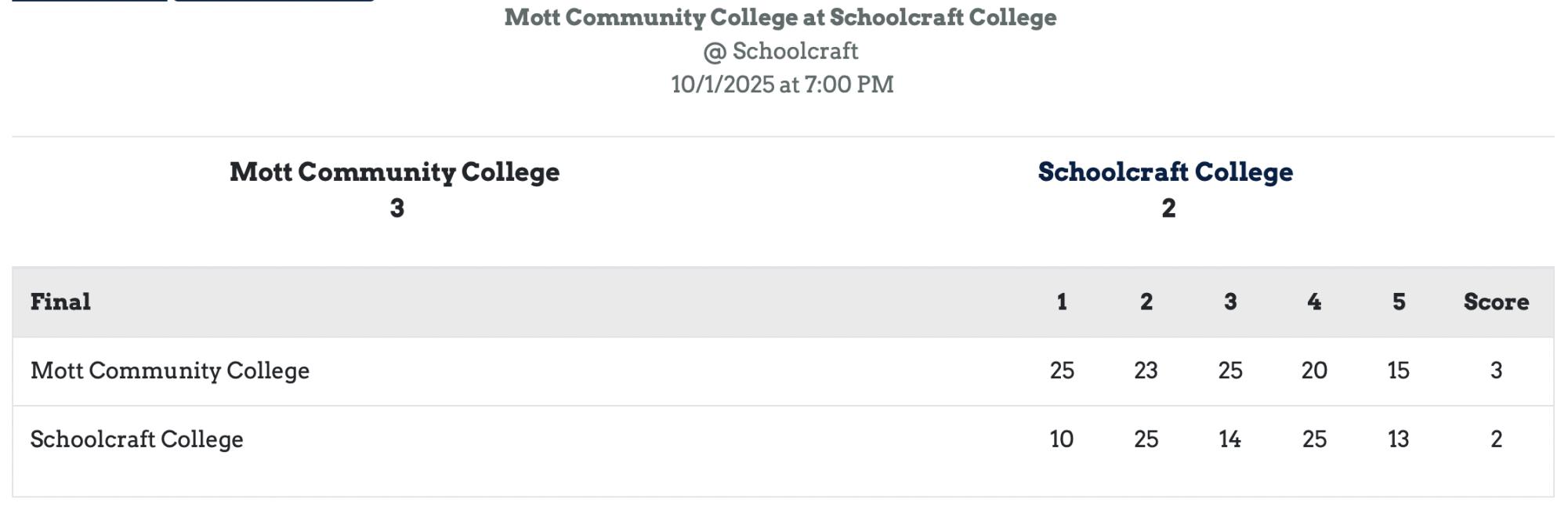Click Mott's set 4 score of 20
The width and height of the screenshot is (1568, 513).
tap(1314, 370)
